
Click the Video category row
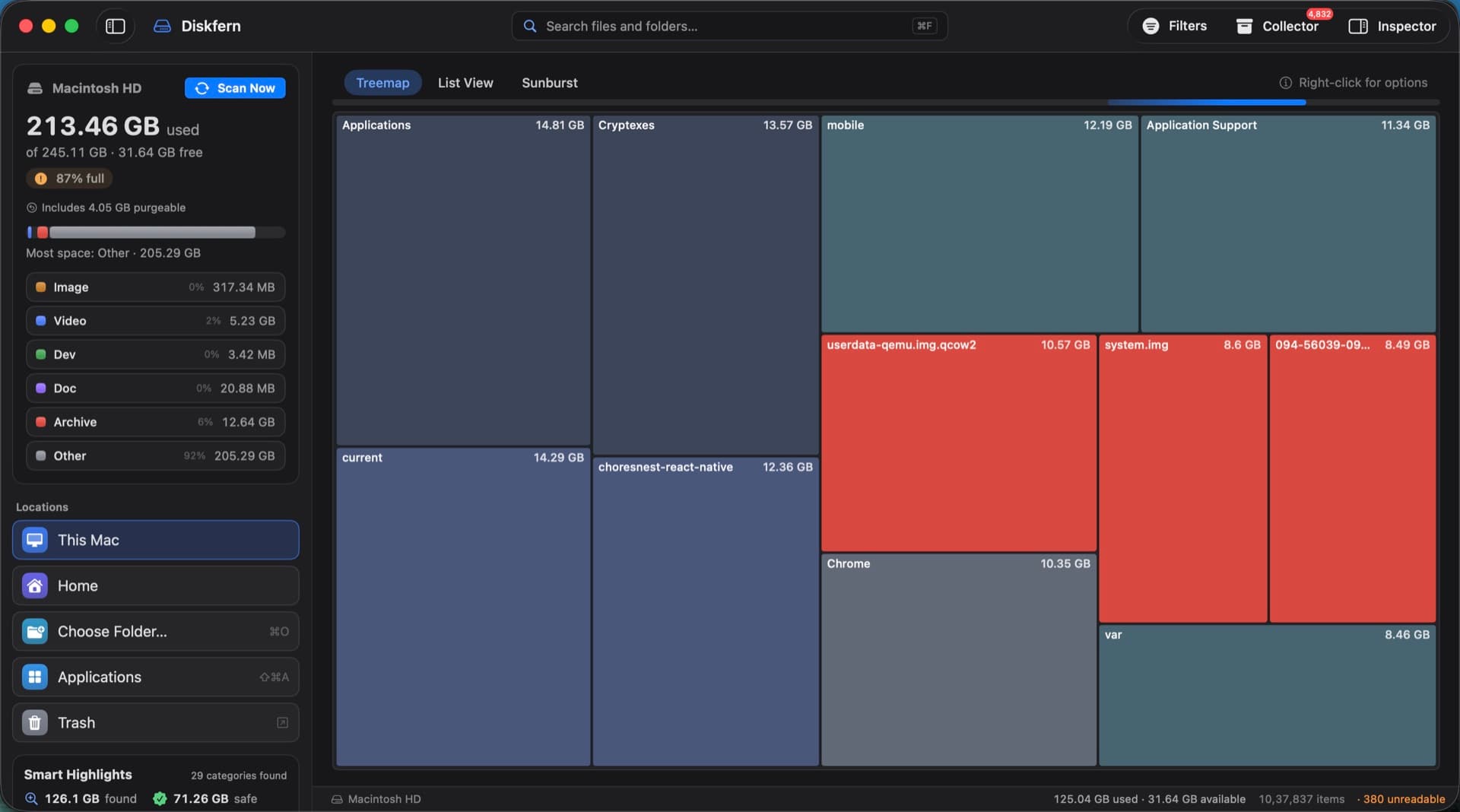tap(156, 321)
